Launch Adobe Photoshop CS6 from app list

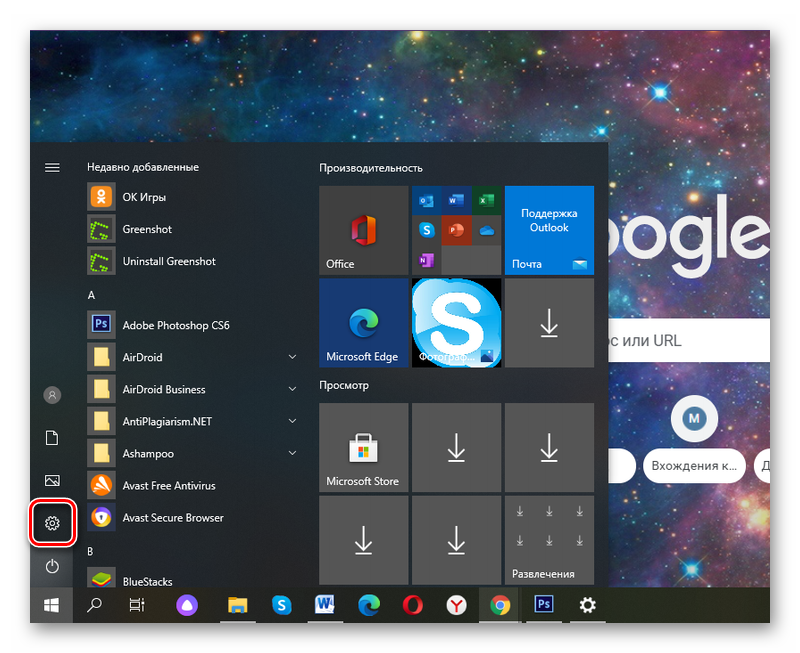pos(175,325)
